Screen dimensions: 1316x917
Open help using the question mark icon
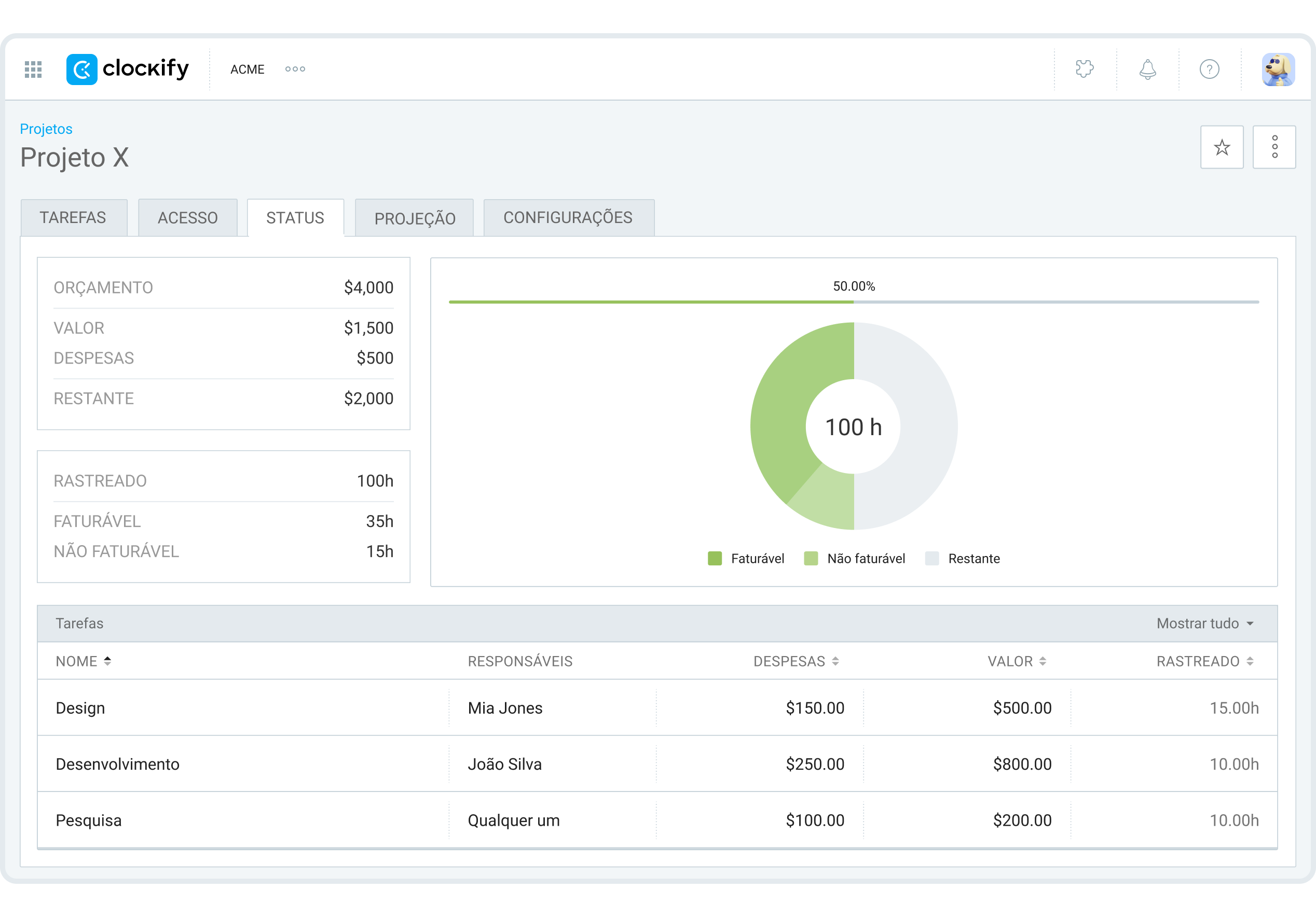(1209, 69)
